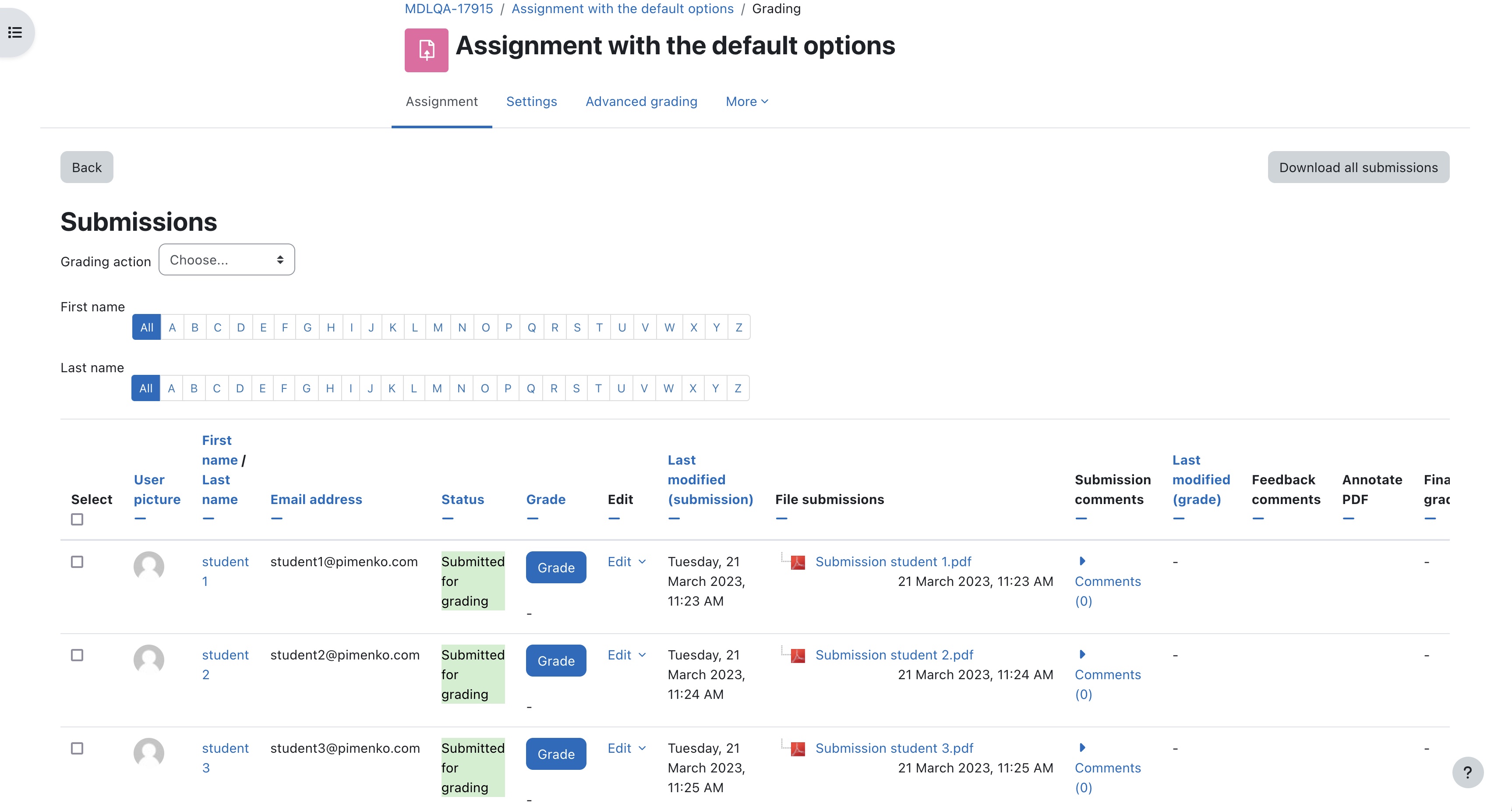This screenshot has height=811, width=1512.
Task: Click PDF icon for Submission student 3
Action: pyautogui.click(x=798, y=749)
